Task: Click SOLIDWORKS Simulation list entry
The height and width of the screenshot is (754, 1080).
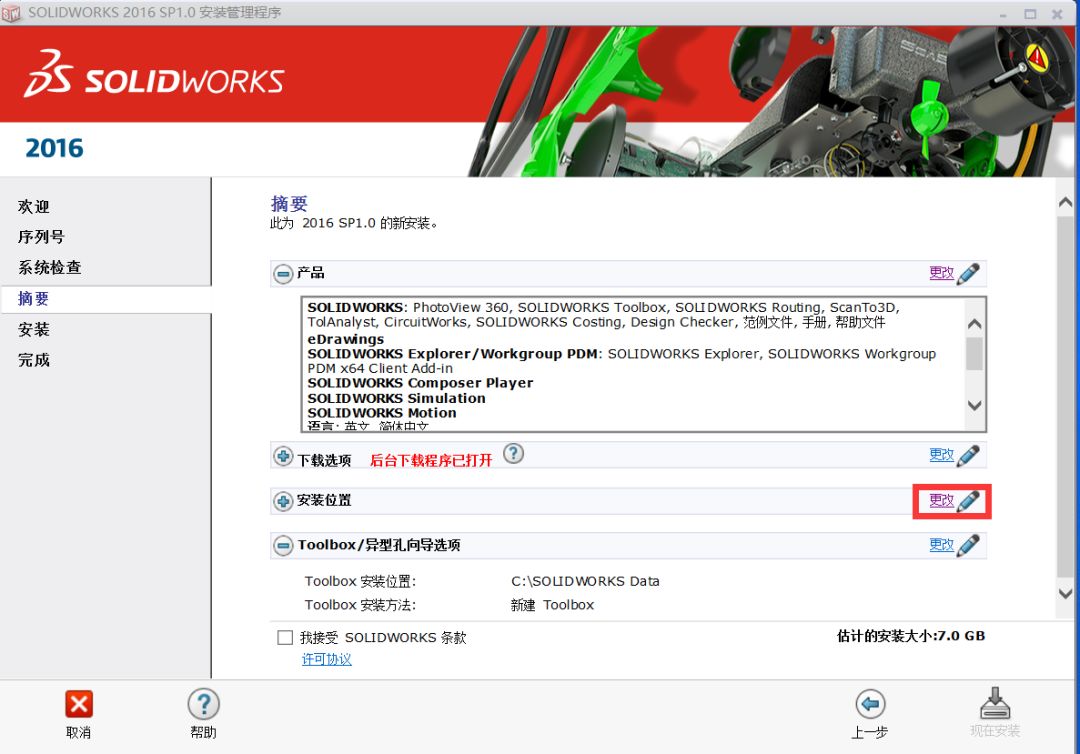Action: (396, 398)
